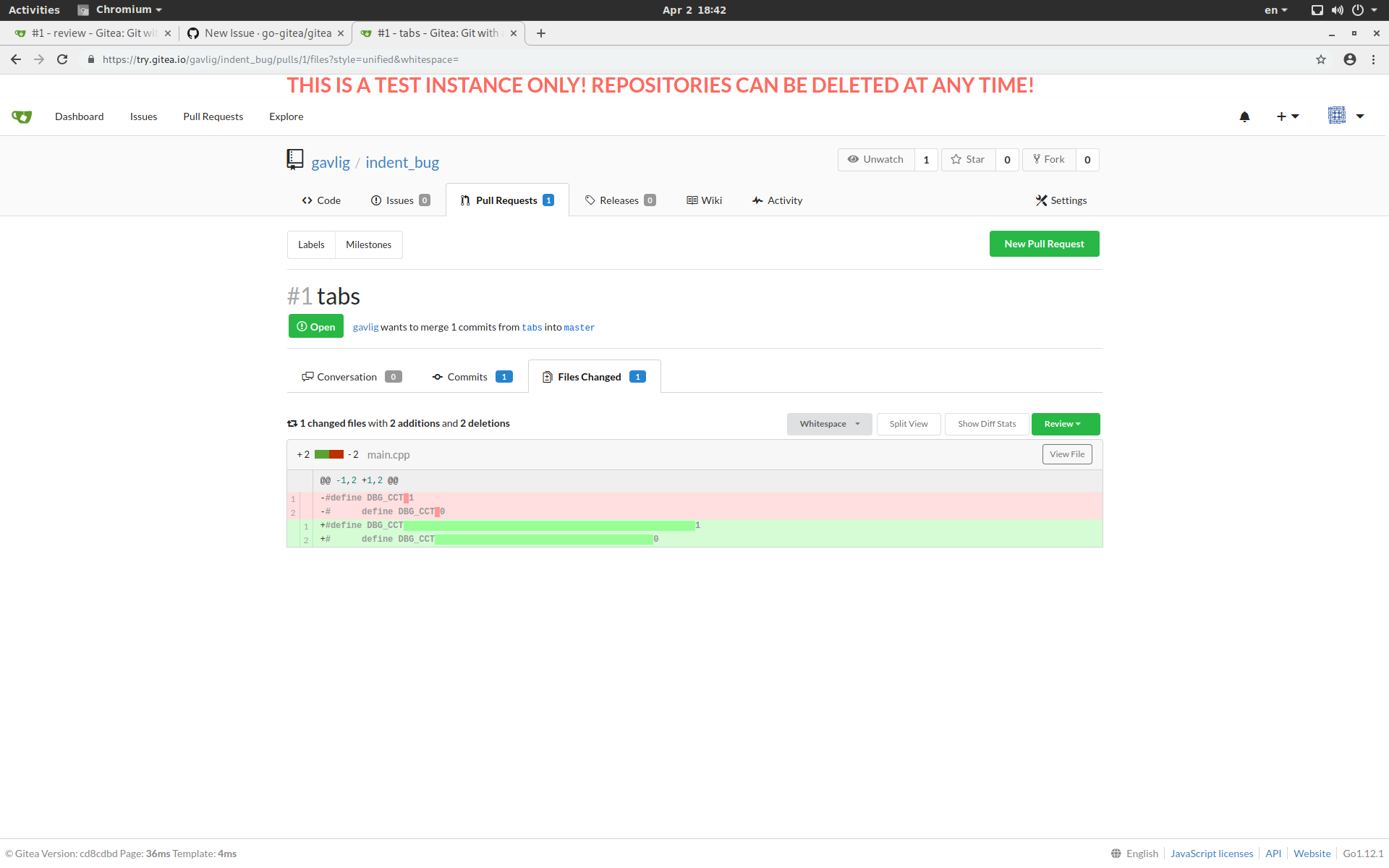Open Releases via the tag icon
The image size is (1389, 868).
tap(620, 200)
